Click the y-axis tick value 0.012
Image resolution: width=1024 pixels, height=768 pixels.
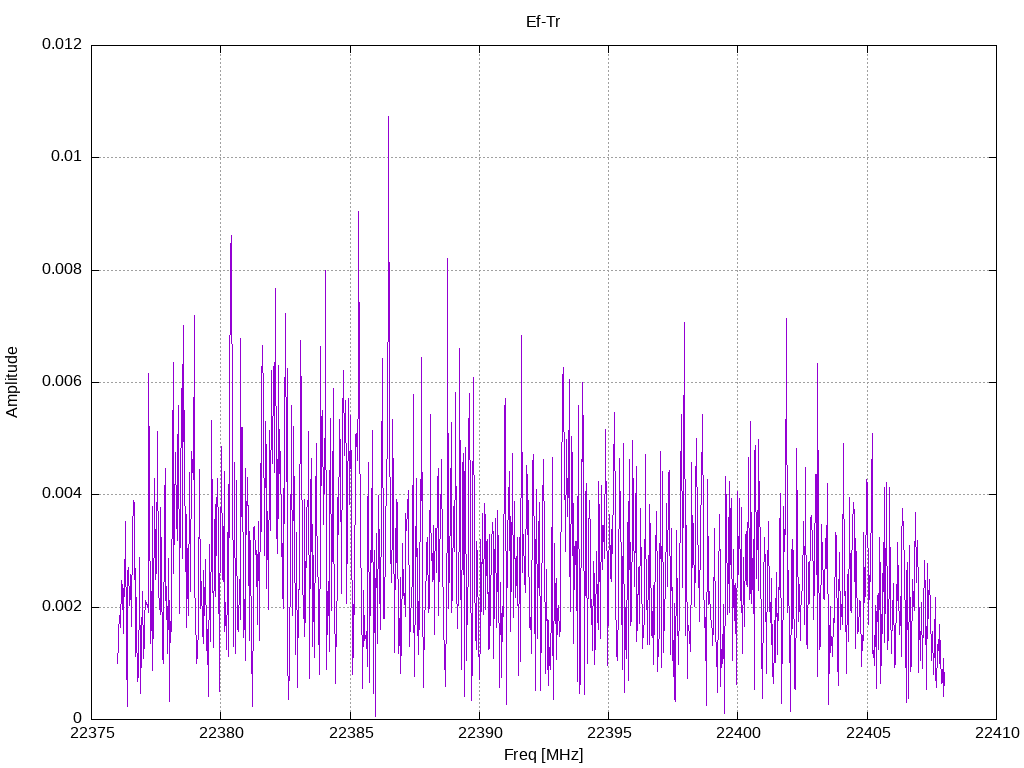pos(62,44)
